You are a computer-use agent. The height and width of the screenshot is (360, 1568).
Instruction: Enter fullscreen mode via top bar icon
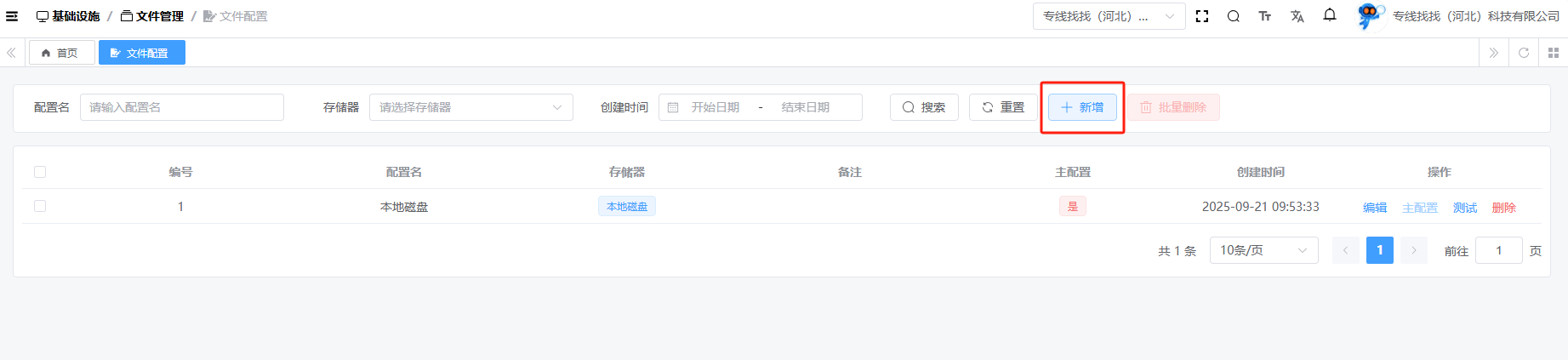pos(1202,16)
